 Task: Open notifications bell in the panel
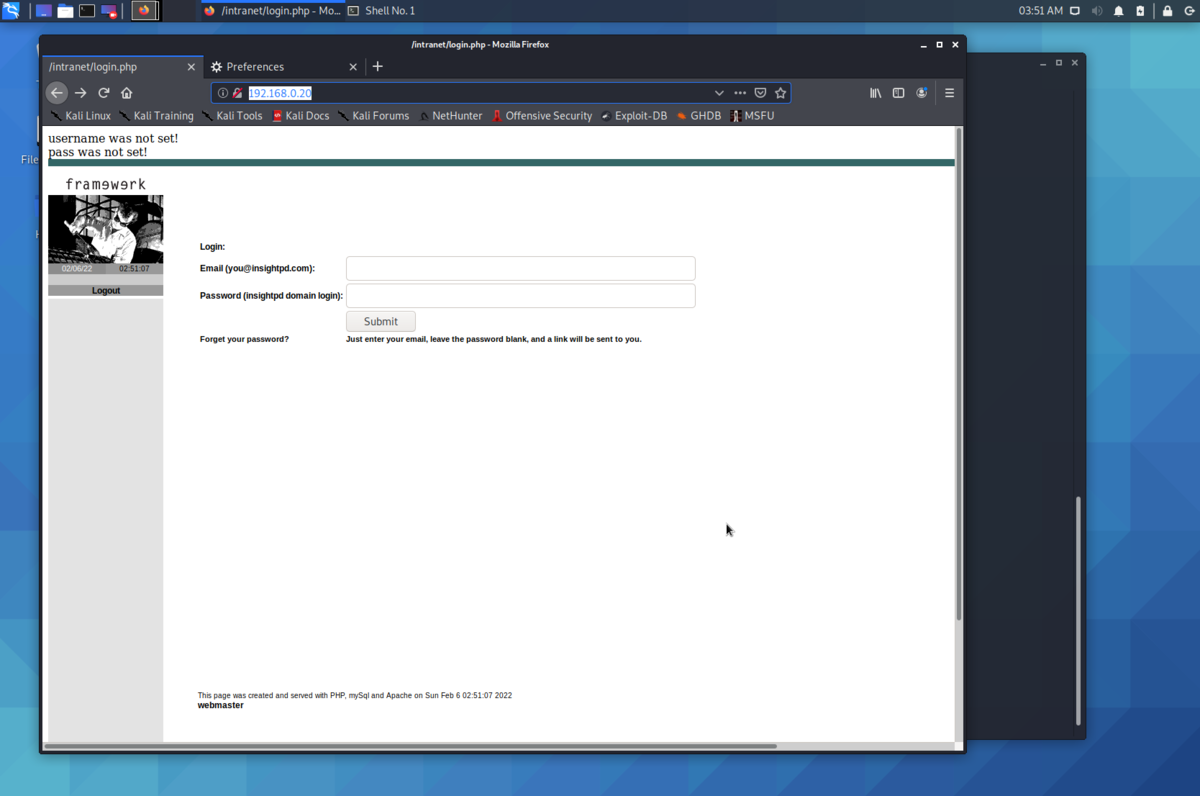[x=1119, y=11]
